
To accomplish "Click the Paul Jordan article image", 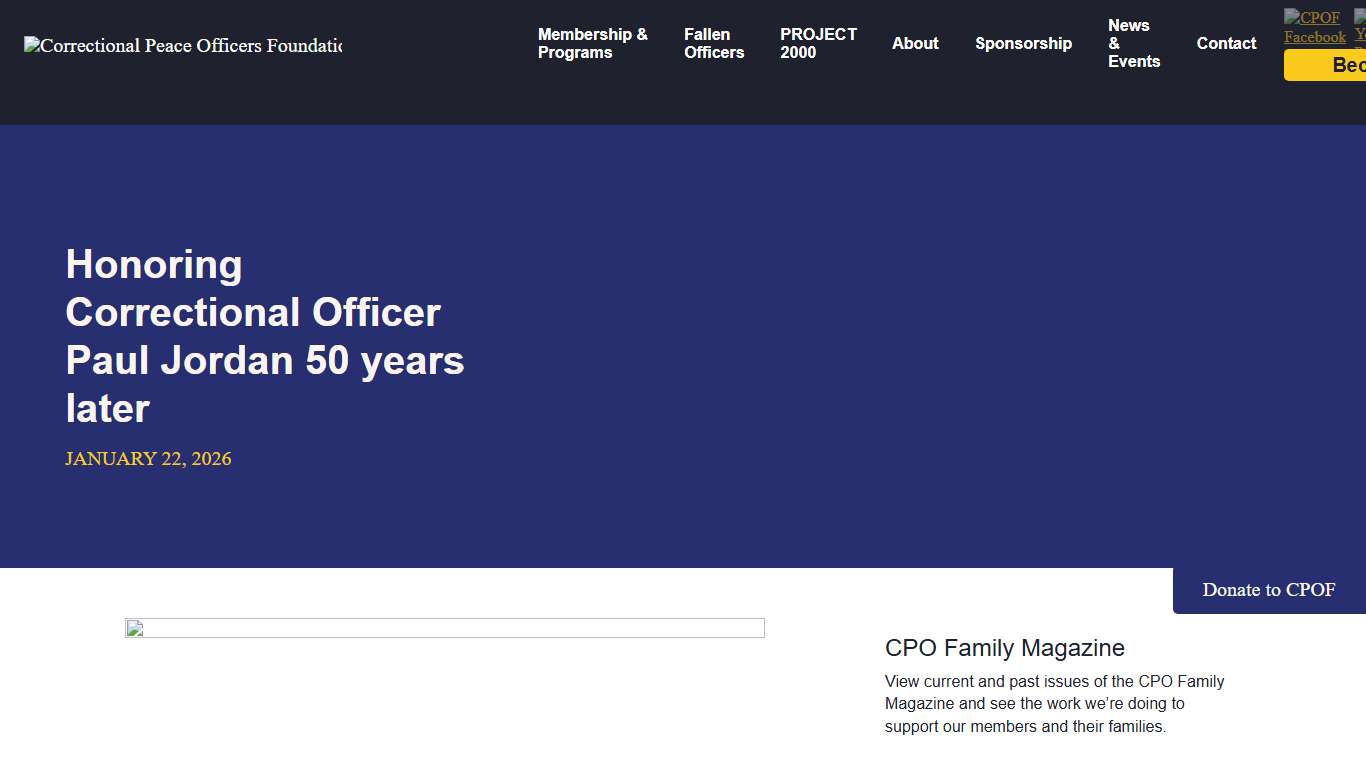I will [444, 627].
